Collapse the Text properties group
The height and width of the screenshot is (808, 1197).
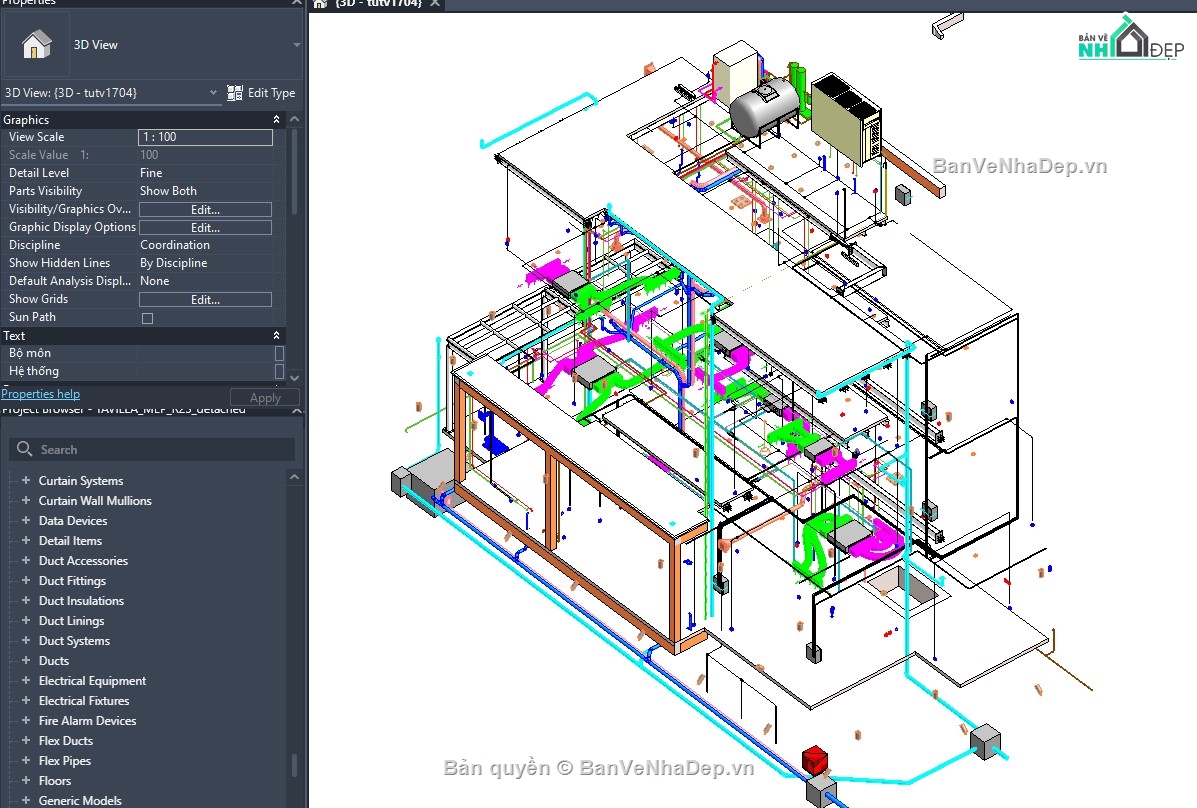[276, 336]
